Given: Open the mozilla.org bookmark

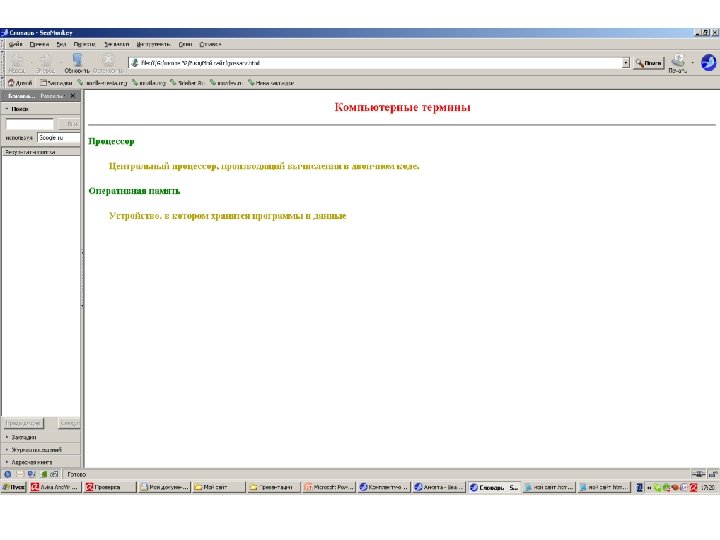Looking at the screenshot, I should coord(149,83).
